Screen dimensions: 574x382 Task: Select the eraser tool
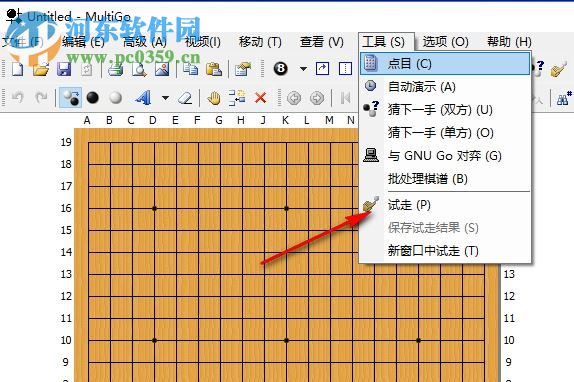click(185, 98)
